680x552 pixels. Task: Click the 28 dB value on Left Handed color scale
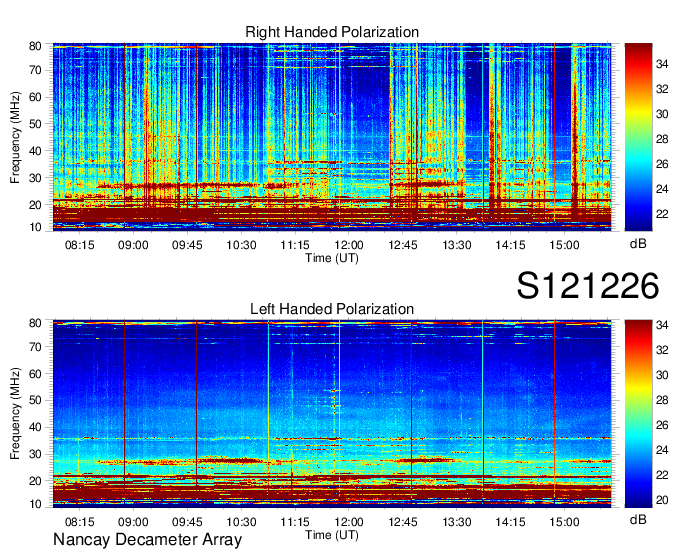[x=662, y=400]
